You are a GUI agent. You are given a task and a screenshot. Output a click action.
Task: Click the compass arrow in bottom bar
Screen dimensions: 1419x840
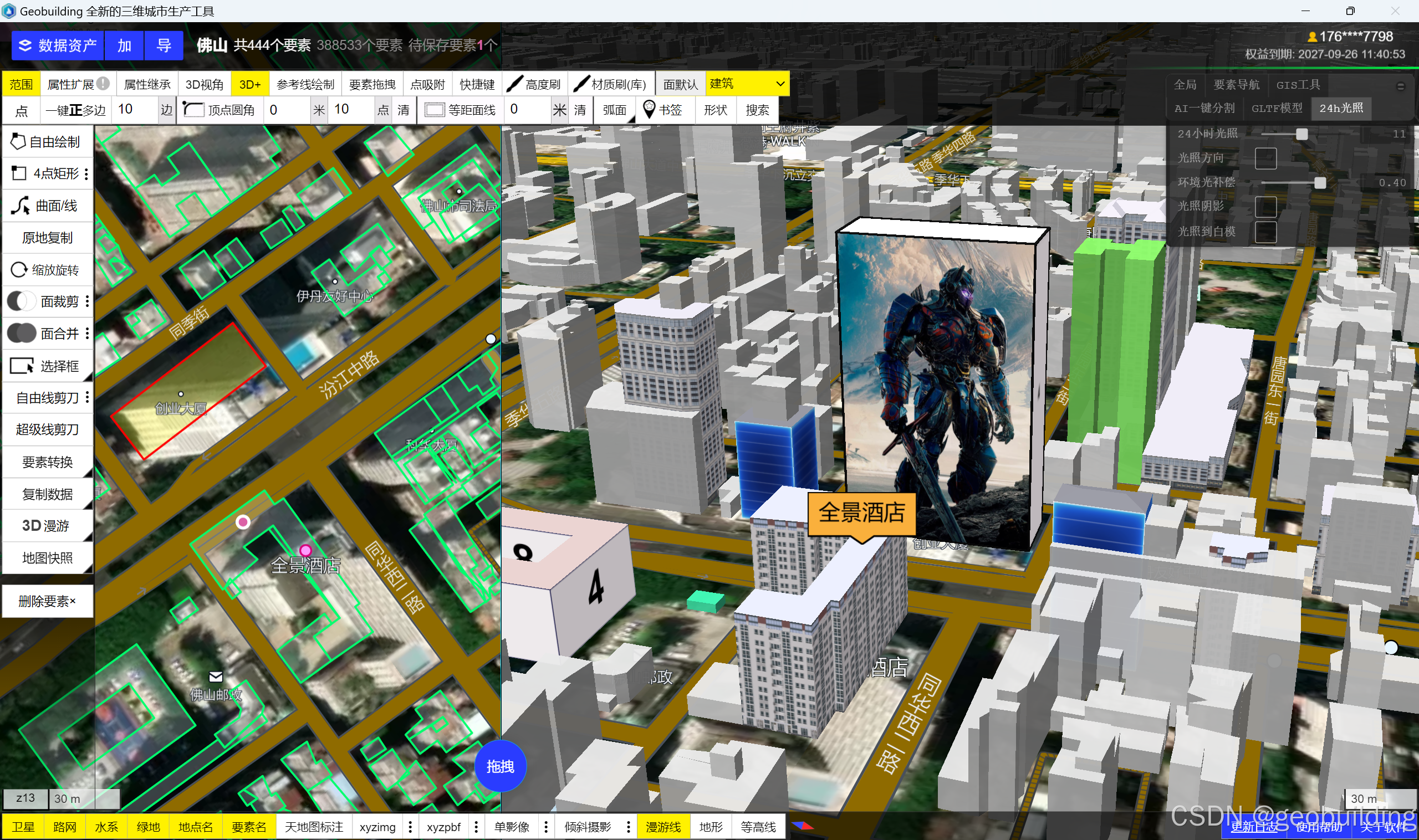(803, 826)
